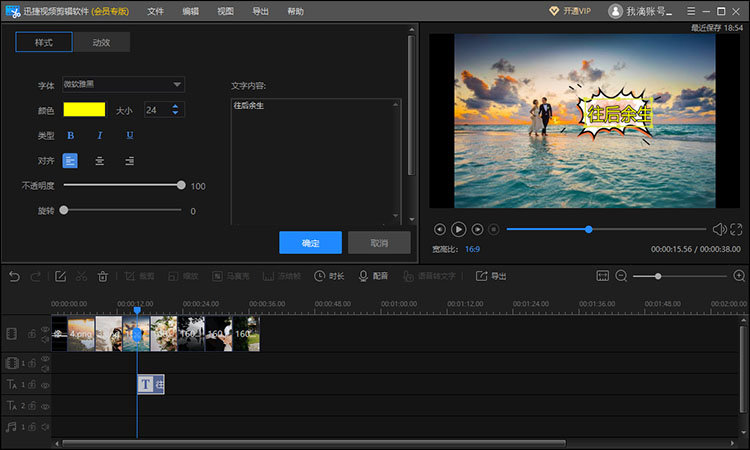Toggle underline text style
The height and width of the screenshot is (450, 750).
pyautogui.click(x=130, y=136)
